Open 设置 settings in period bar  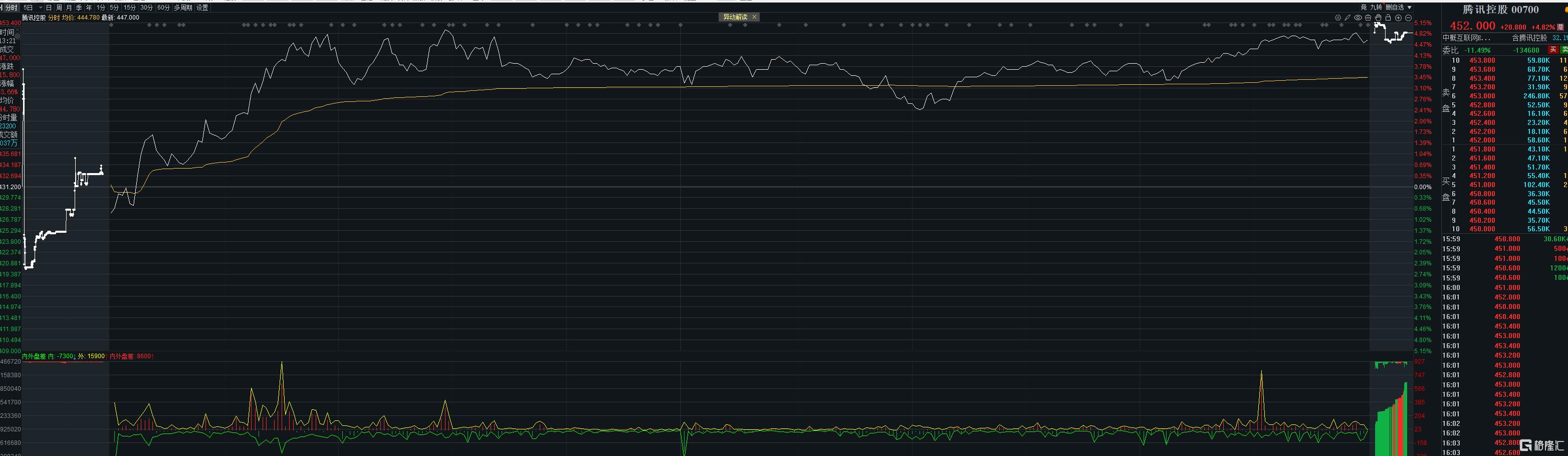pyautogui.click(x=202, y=8)
